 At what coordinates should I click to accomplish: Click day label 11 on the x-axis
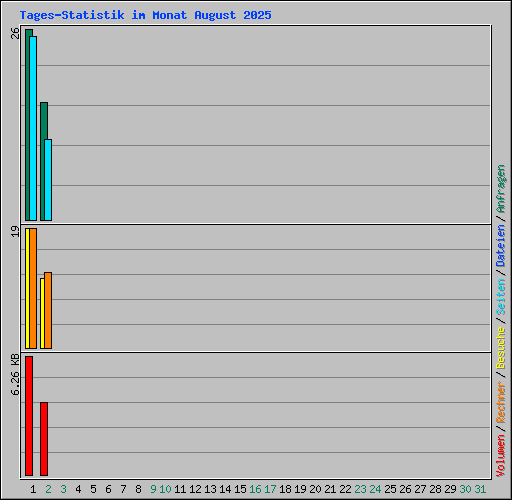pyautogui.click(x=180, y=489)
